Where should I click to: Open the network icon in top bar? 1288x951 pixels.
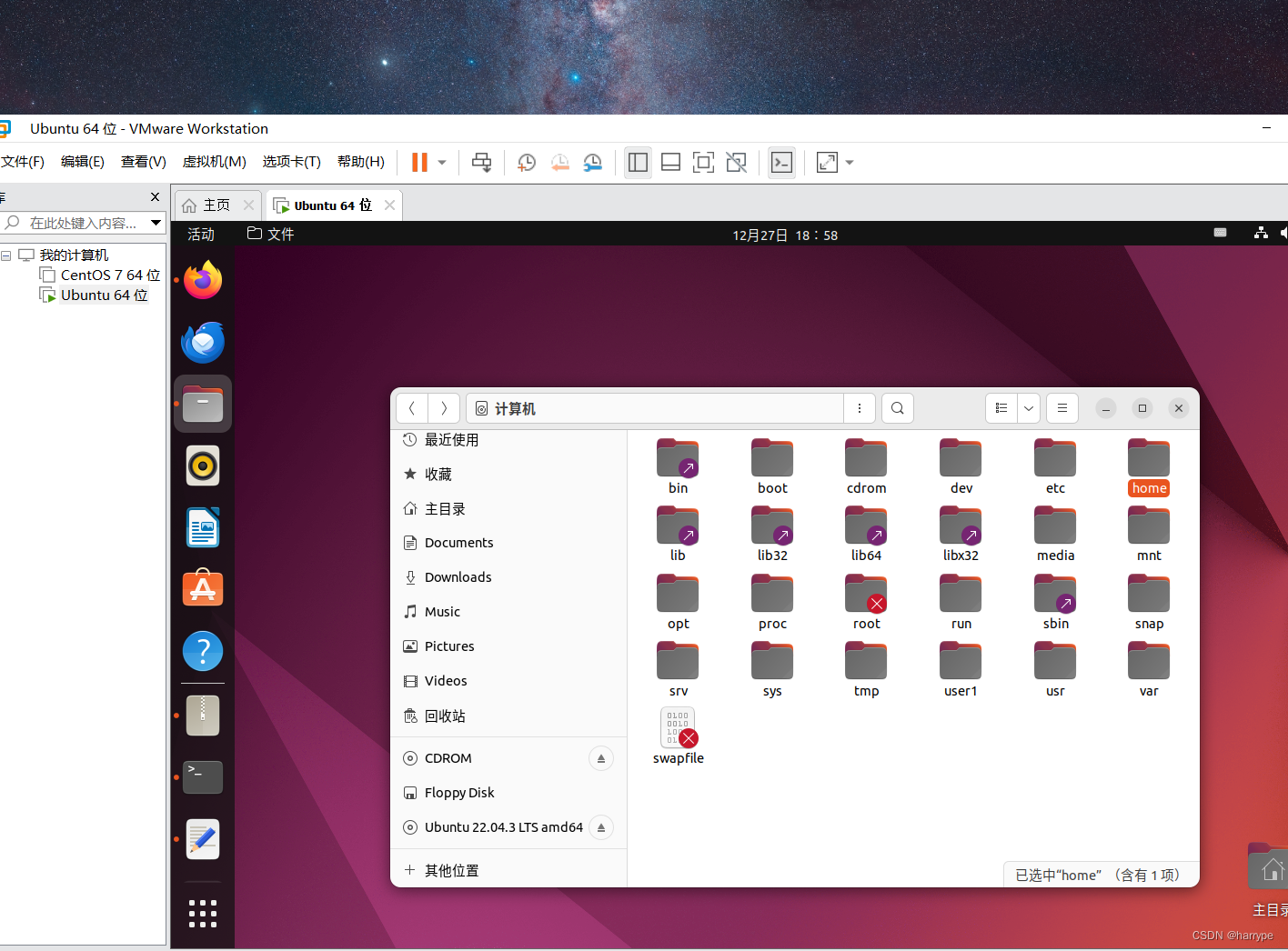pyautogui.click(x=1261, y=233)
